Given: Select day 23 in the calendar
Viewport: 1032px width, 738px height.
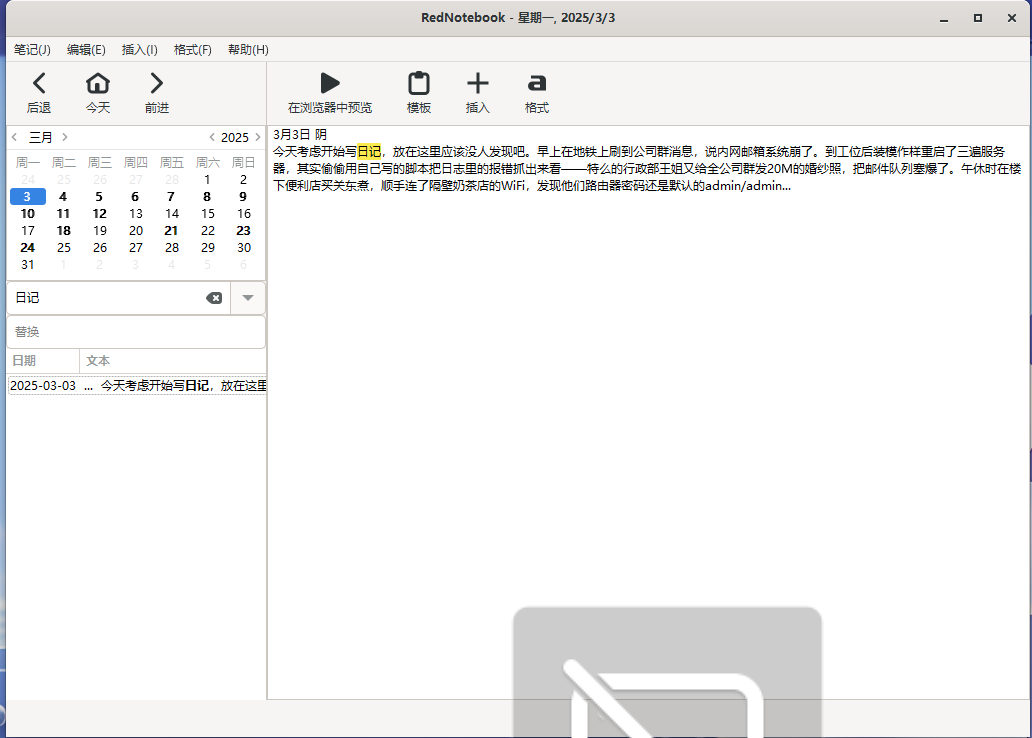Looking at the screenshot, I should coord(244,230).
